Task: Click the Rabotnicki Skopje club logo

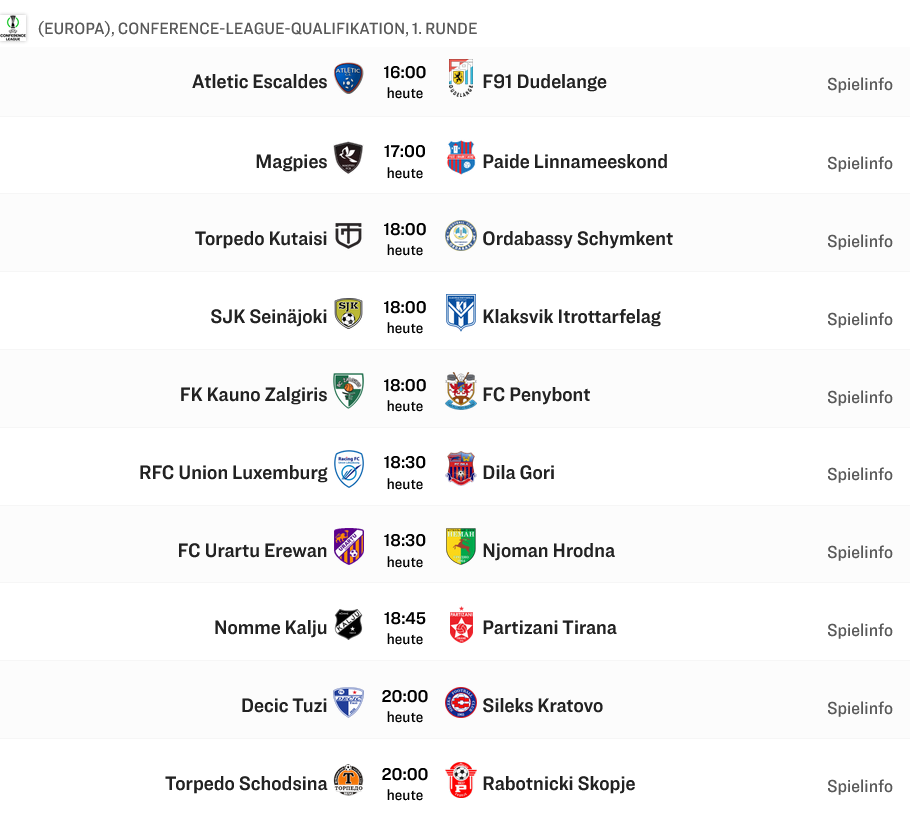Action: click(461, 780)
